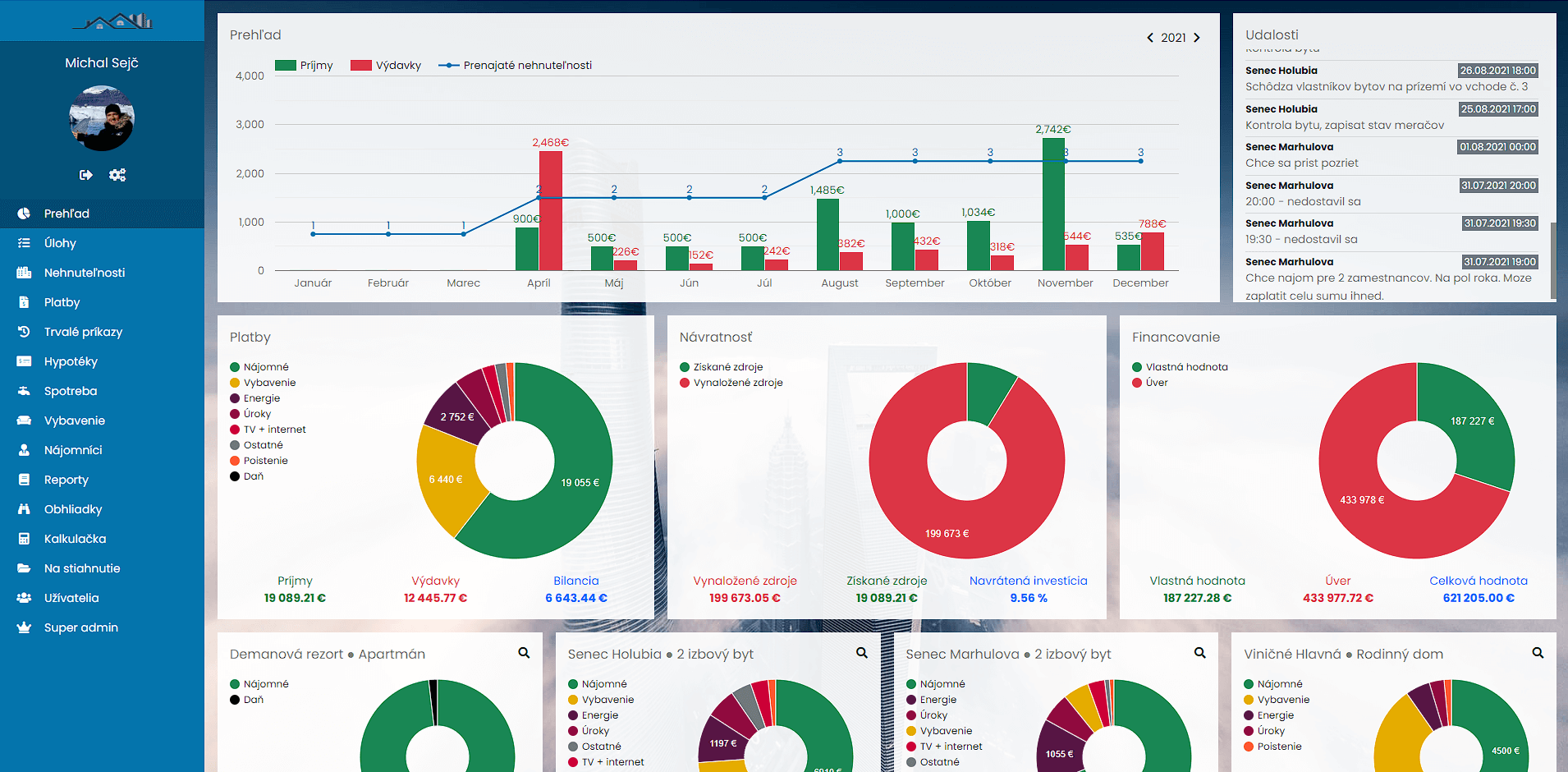Image resolution: width=1568 pixels, height=772 pixels.
Task: Open settings gears icon under avatar
Action: [x=117, y=175]
